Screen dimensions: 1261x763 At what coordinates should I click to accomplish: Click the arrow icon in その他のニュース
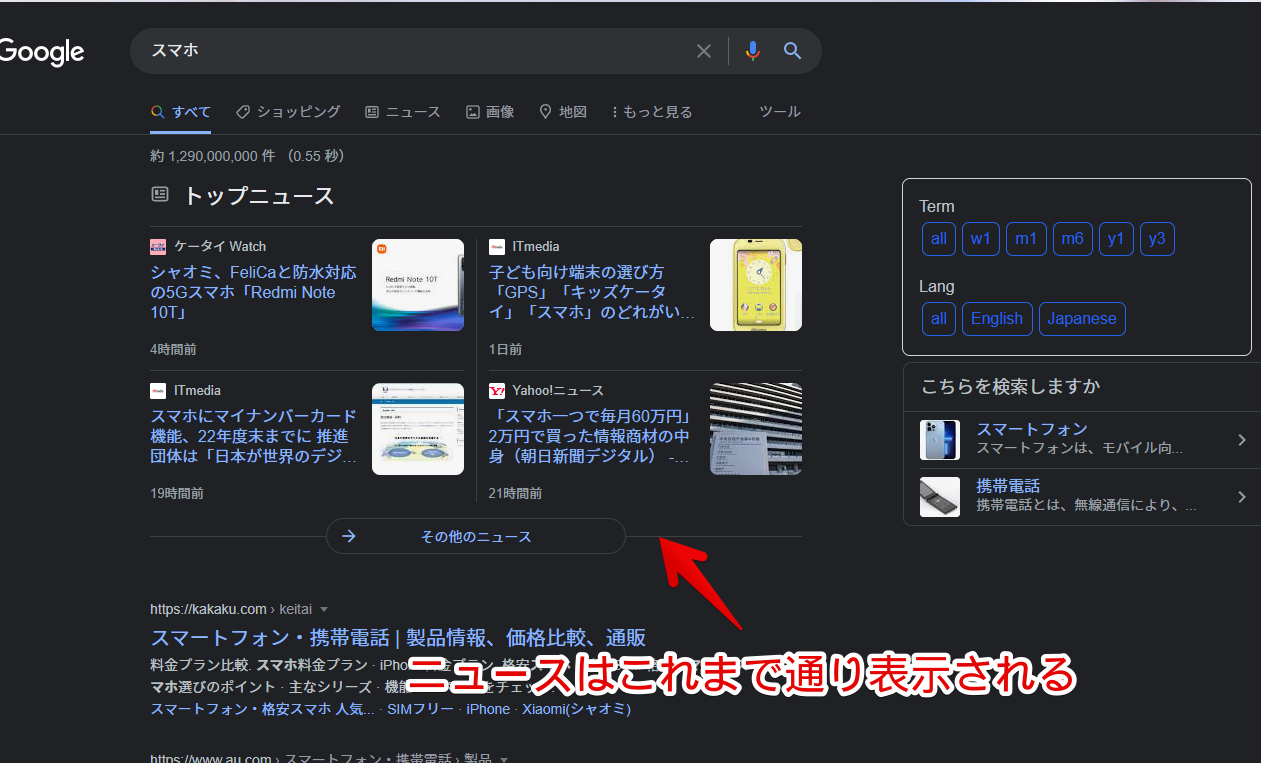(x=349, y=536)
